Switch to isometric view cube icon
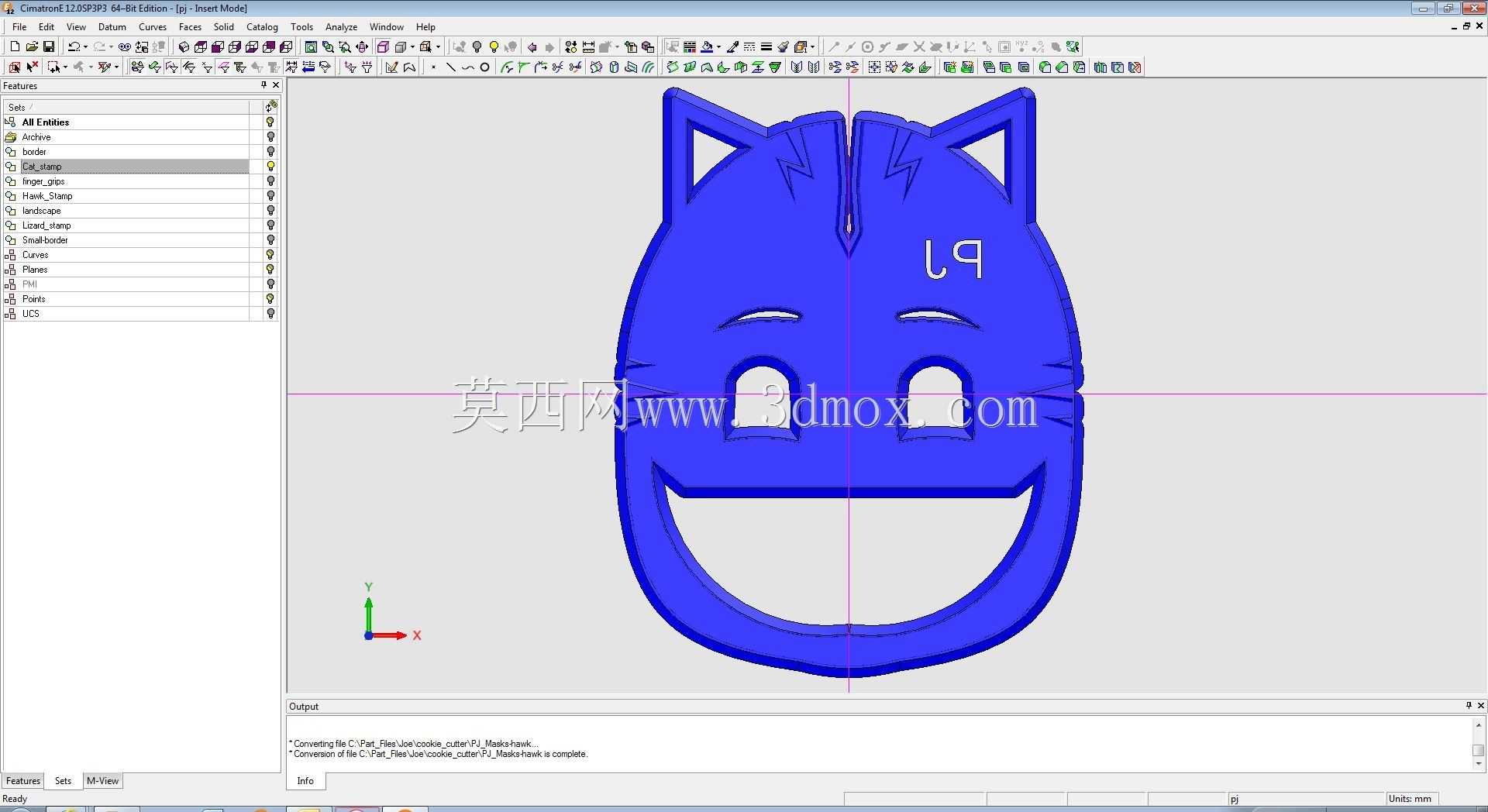 pos(184,46)
